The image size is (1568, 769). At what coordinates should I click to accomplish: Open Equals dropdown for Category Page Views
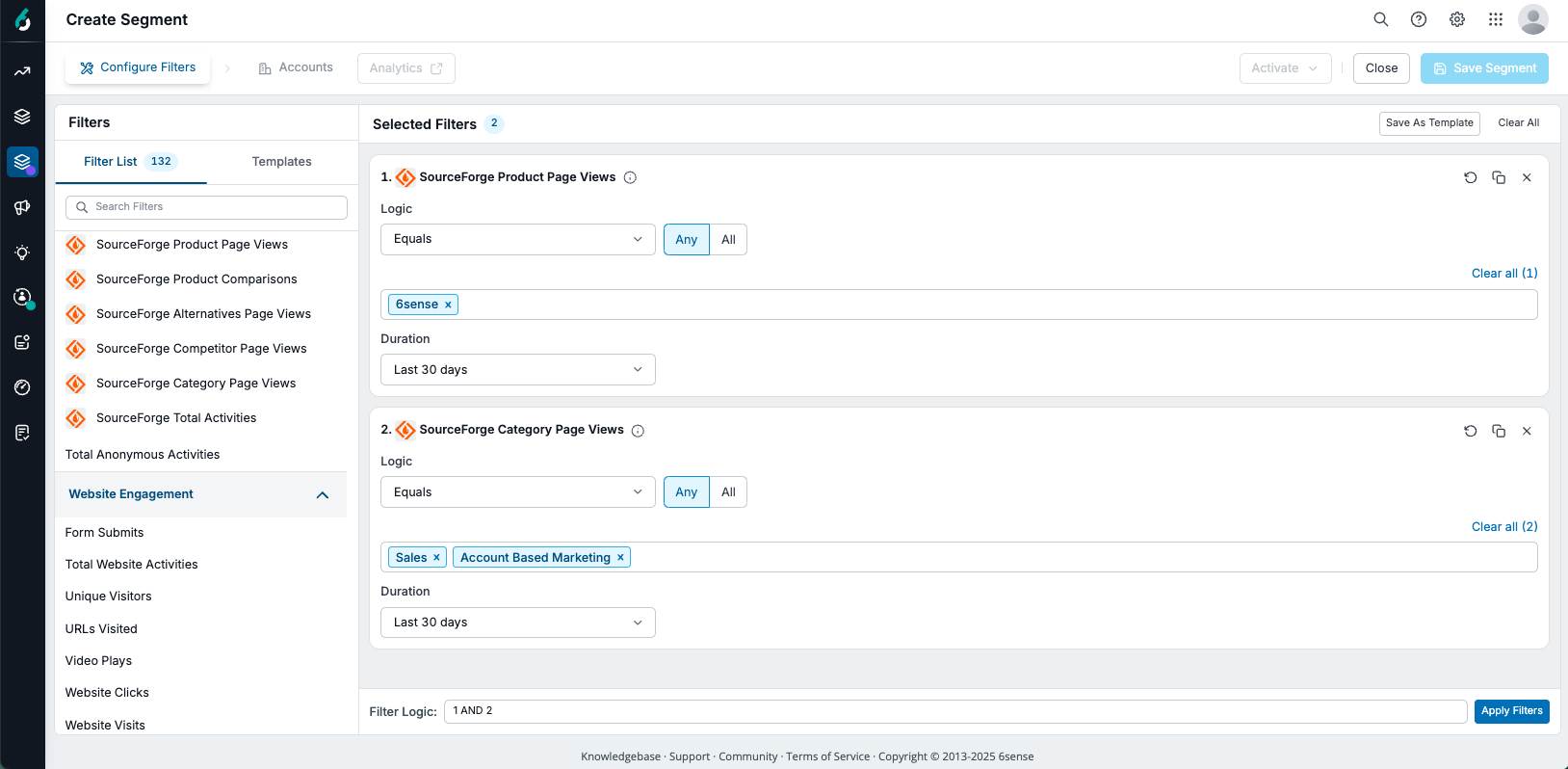pos(518,492)
